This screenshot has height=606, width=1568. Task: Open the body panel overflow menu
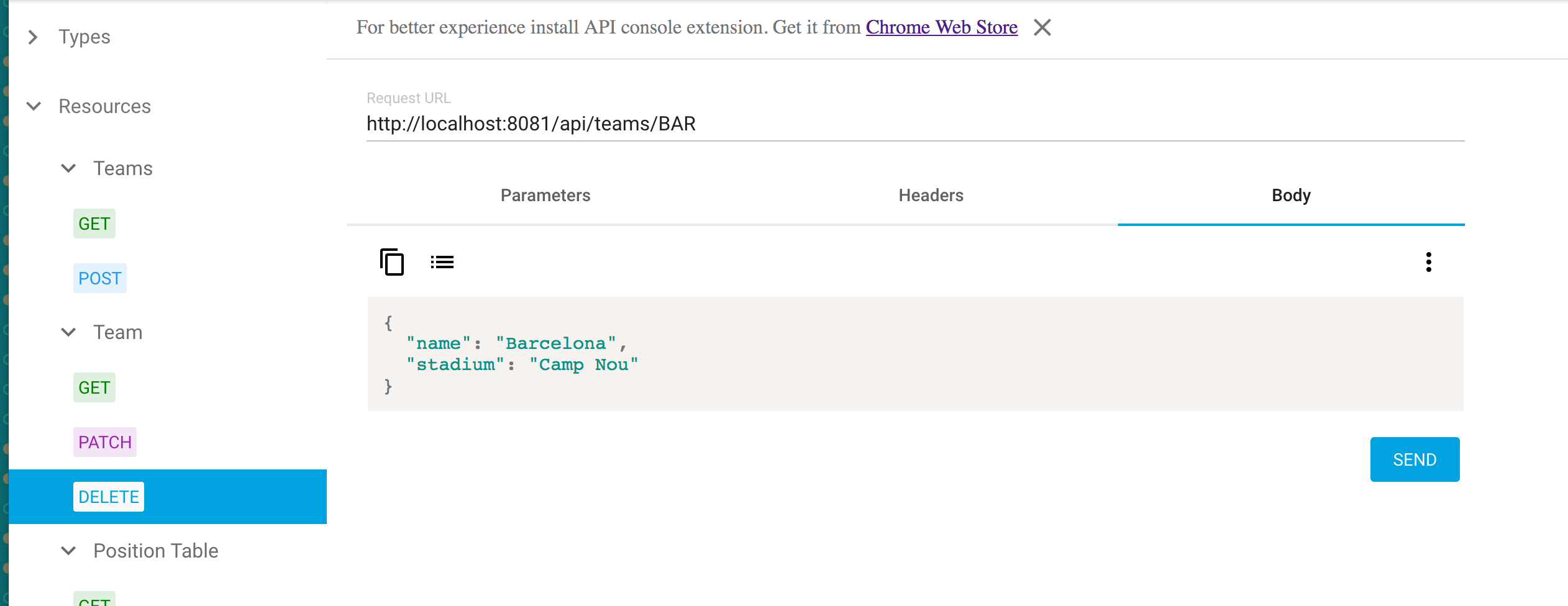(1429, 262)
